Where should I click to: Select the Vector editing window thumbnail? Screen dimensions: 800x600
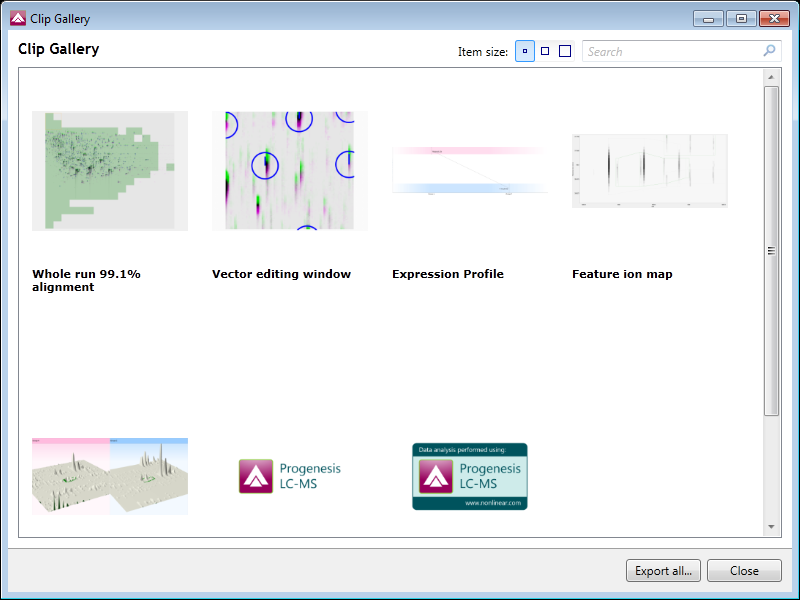[x=290, y=171]
